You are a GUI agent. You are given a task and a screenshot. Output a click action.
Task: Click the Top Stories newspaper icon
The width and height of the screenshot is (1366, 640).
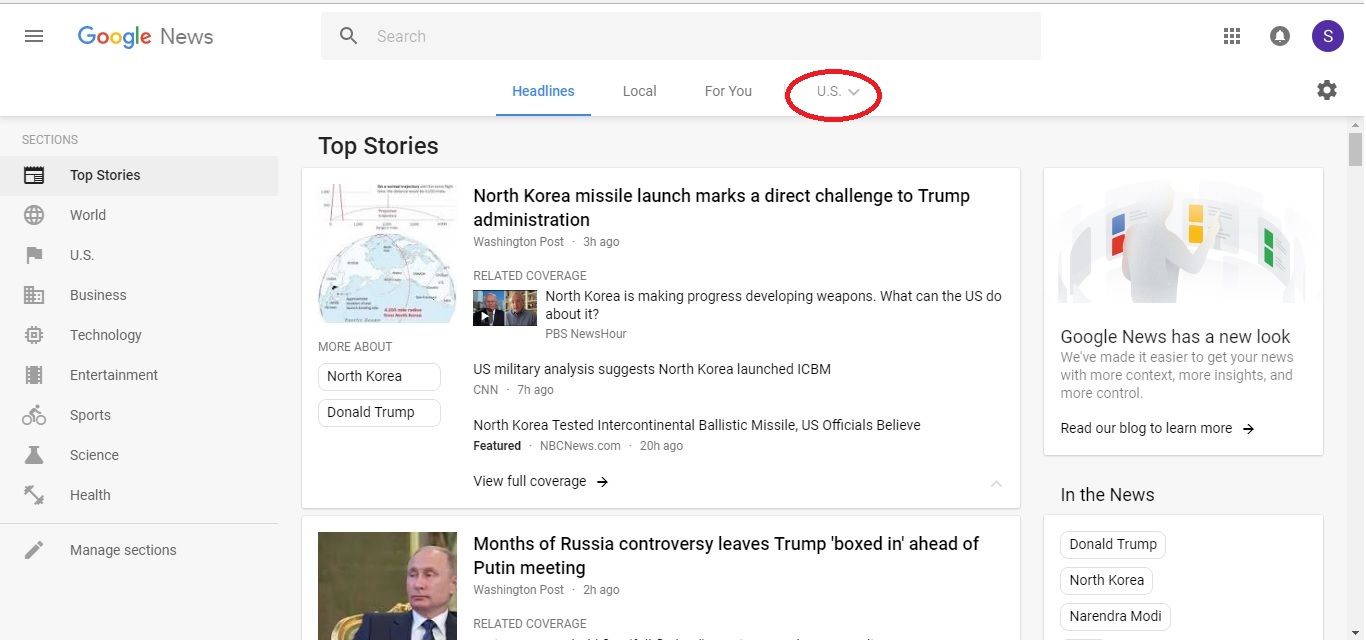click(34, 175)
